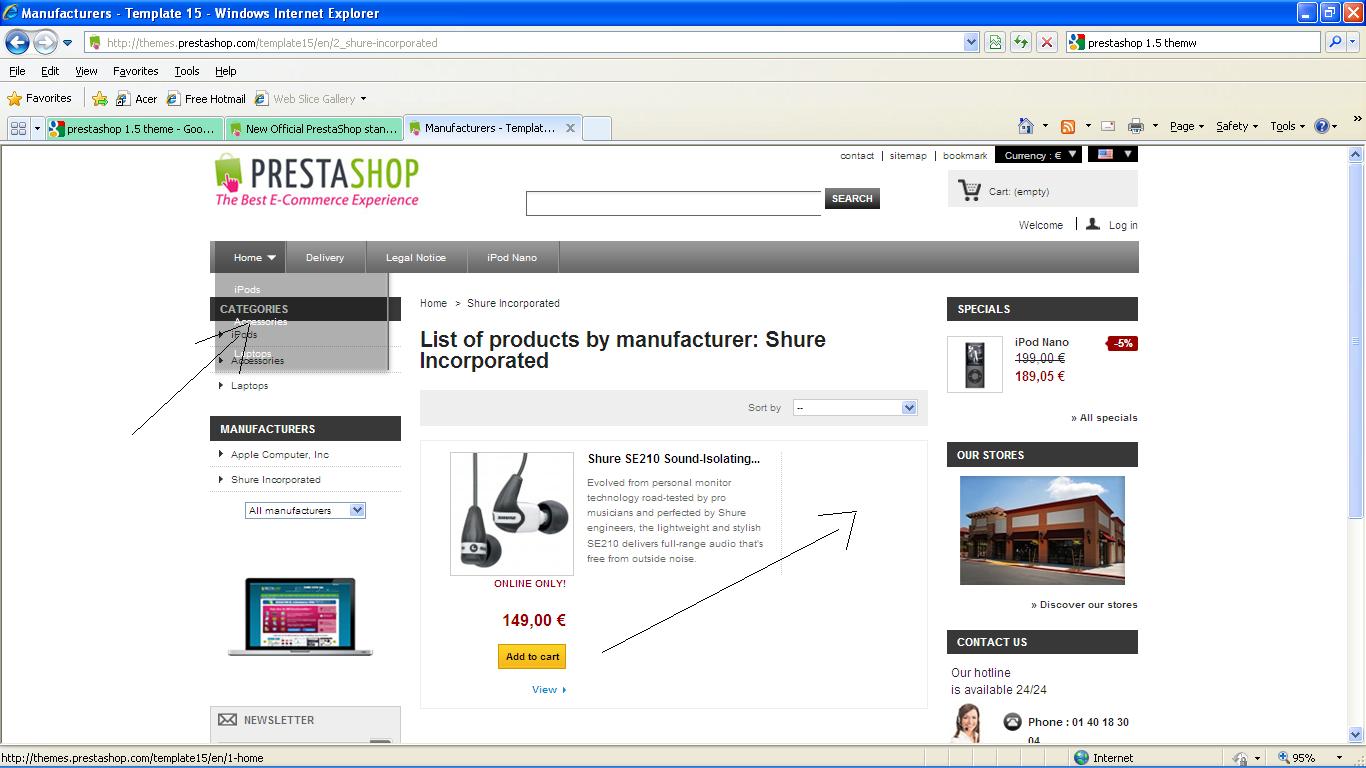Screen dimensions: 1366x768
Task: Open the Tools command bar dropdown
Action: click(1287, 126)
